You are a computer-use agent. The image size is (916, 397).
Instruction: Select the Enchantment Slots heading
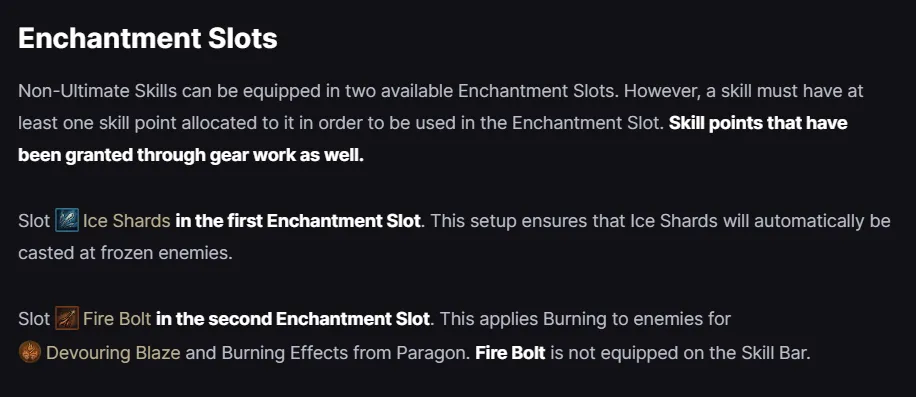coord(148,39)
